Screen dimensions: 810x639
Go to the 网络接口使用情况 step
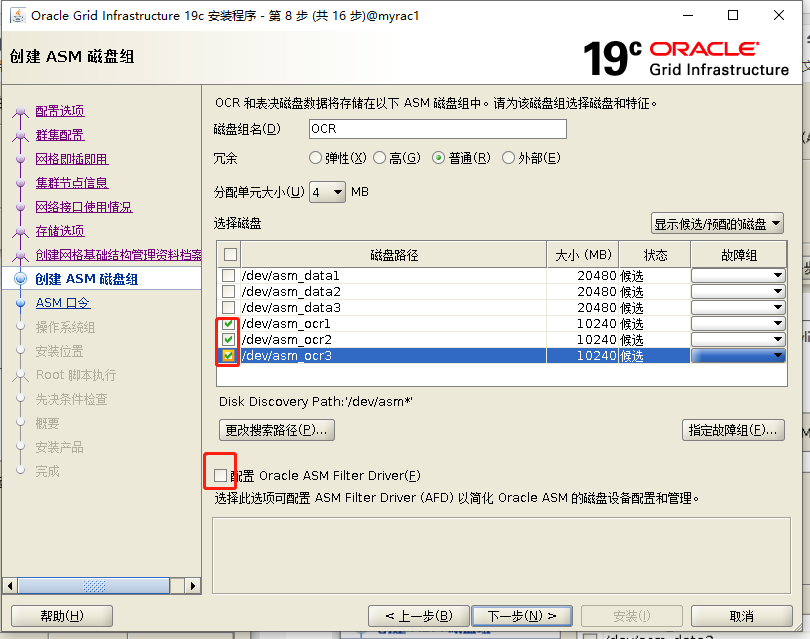84,207
